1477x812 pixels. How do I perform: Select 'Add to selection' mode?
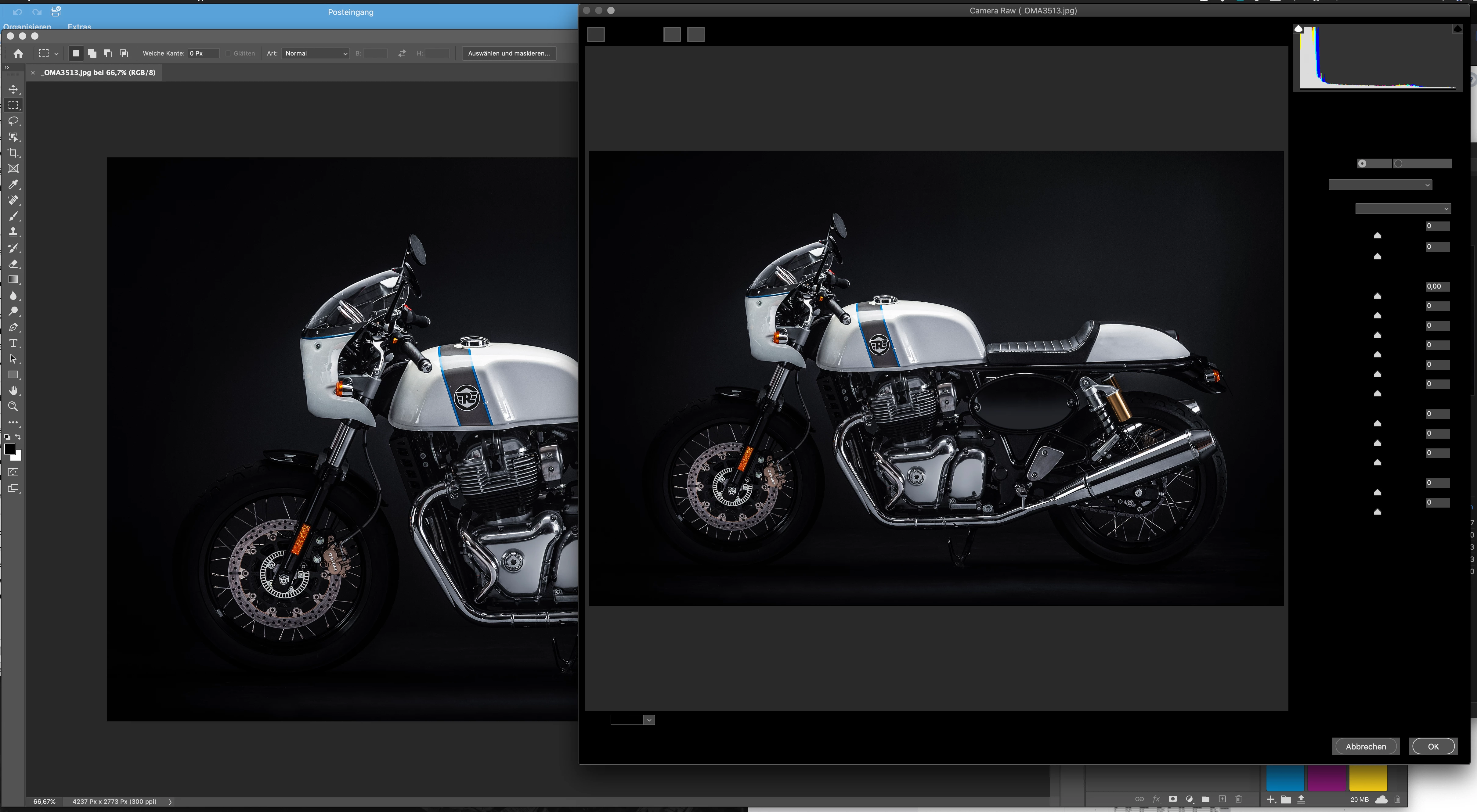92,53
